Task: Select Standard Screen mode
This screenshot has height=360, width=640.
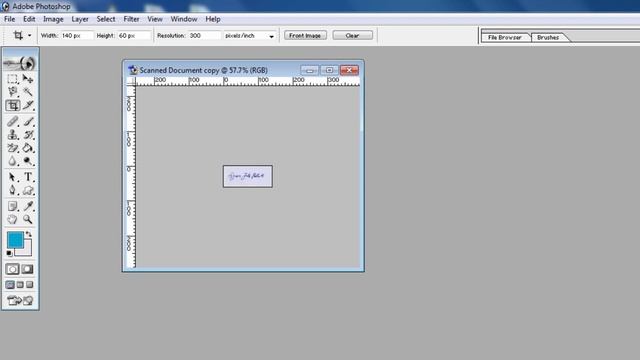Action: point(10,285)
